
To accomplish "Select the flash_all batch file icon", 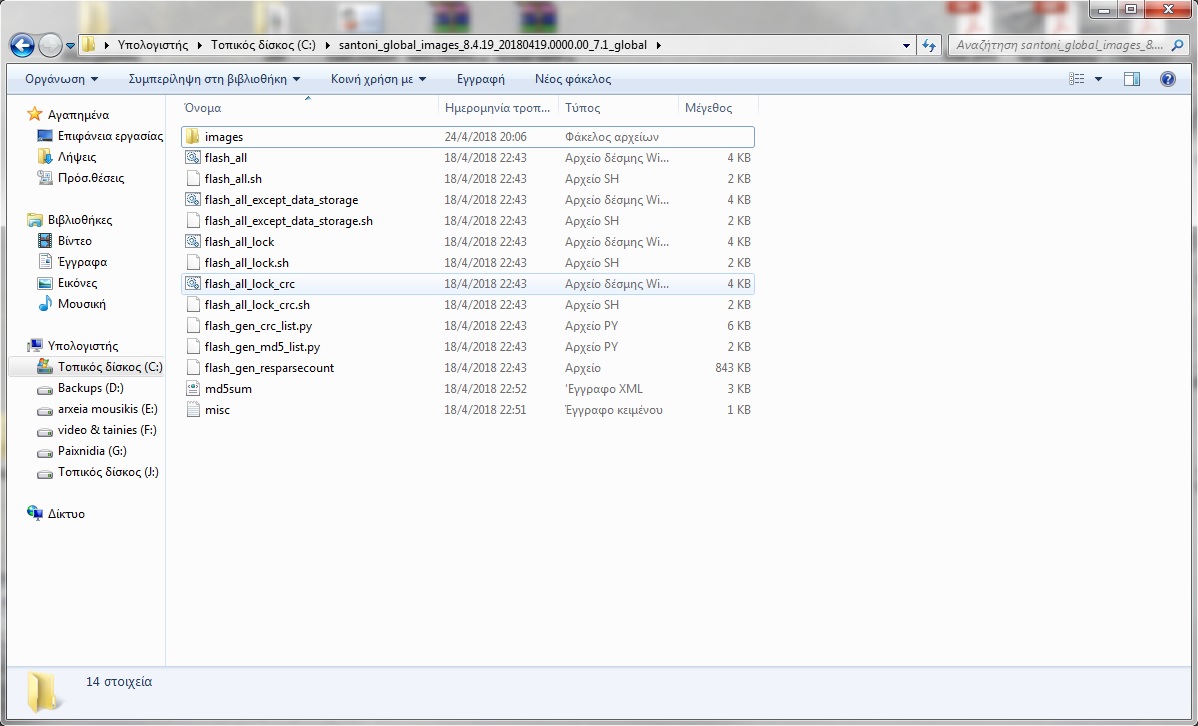I will point(193,158).
